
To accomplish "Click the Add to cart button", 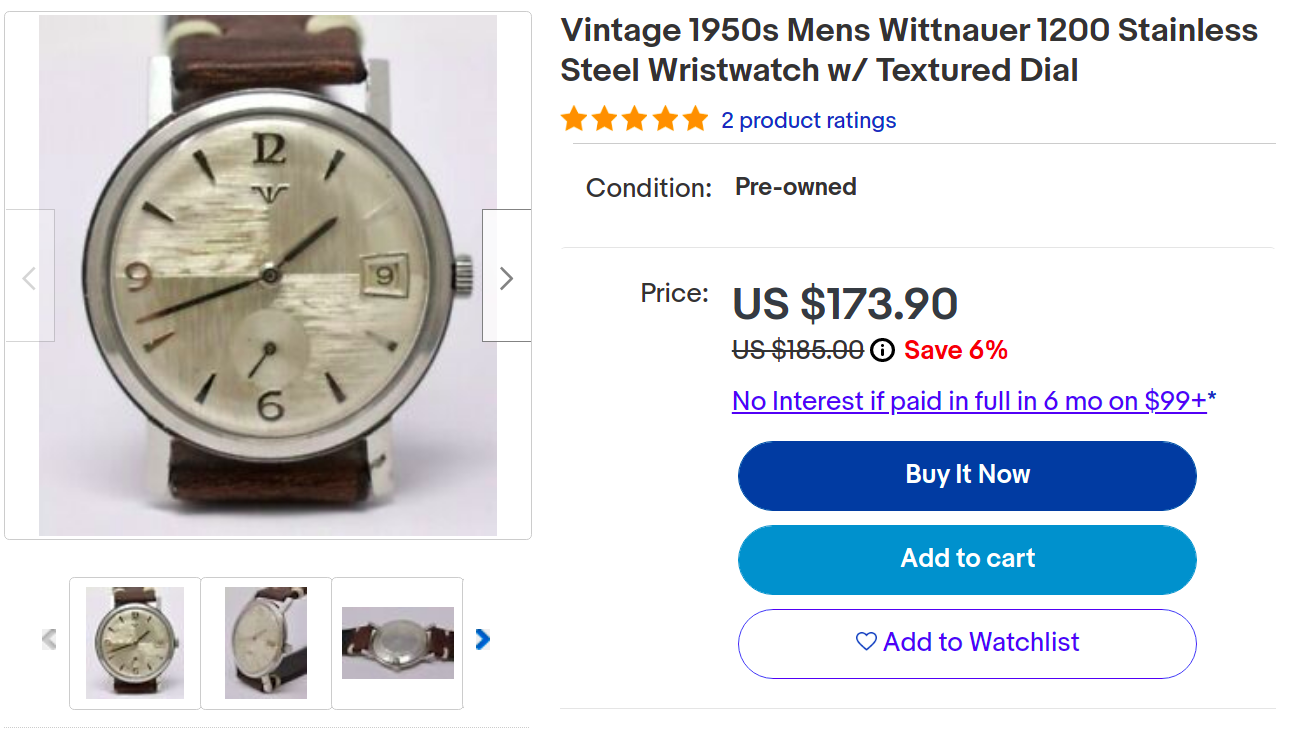I will (x=967, y=559).
